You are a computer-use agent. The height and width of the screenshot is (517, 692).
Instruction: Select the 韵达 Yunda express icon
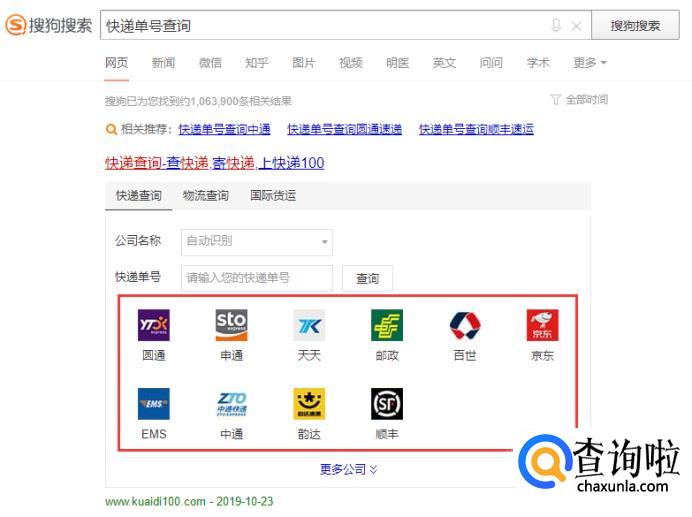click(309, 404)
